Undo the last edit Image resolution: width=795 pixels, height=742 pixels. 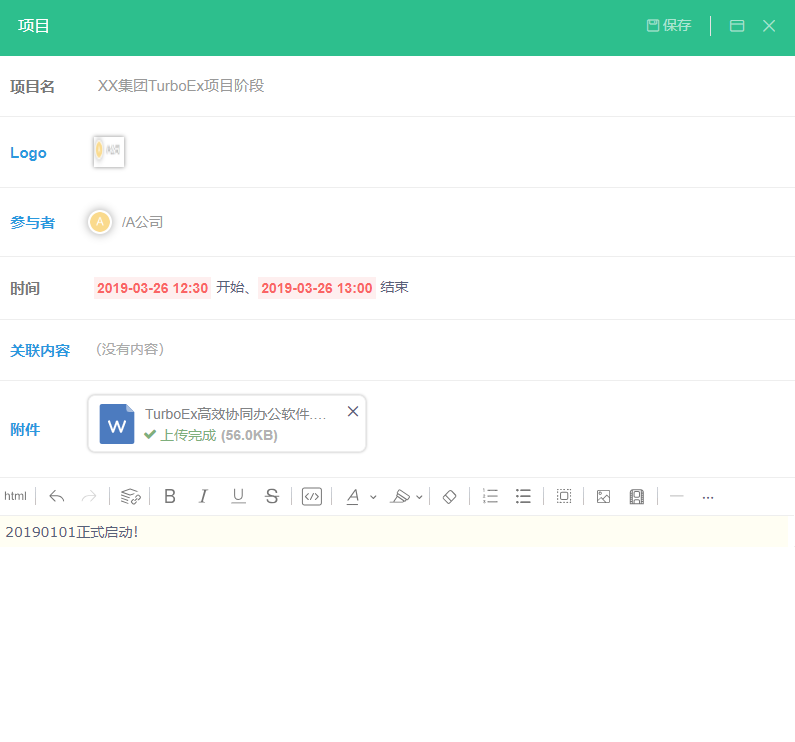click(x=56, y=496)
